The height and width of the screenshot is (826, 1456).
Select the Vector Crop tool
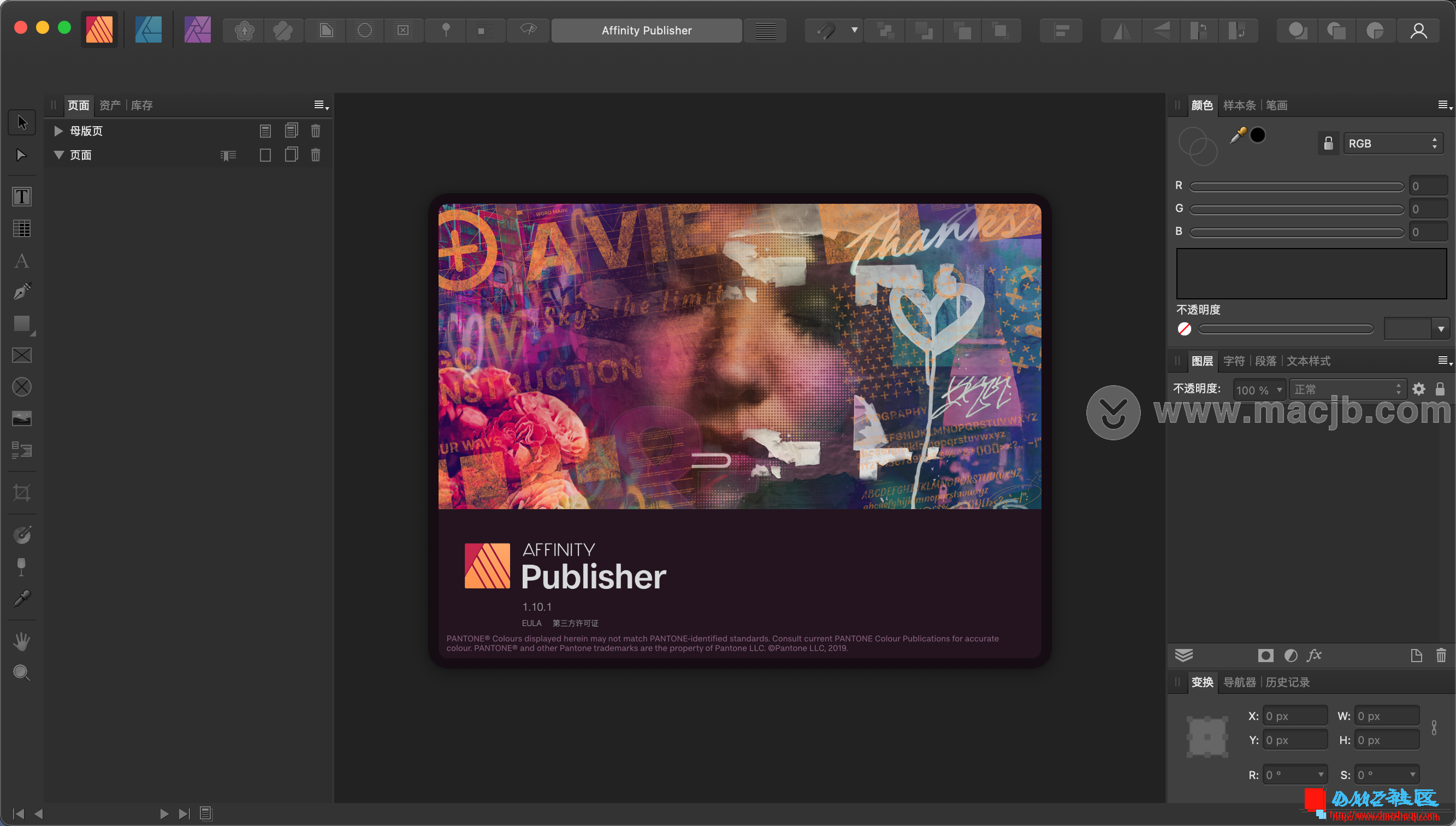pos(21,492)
